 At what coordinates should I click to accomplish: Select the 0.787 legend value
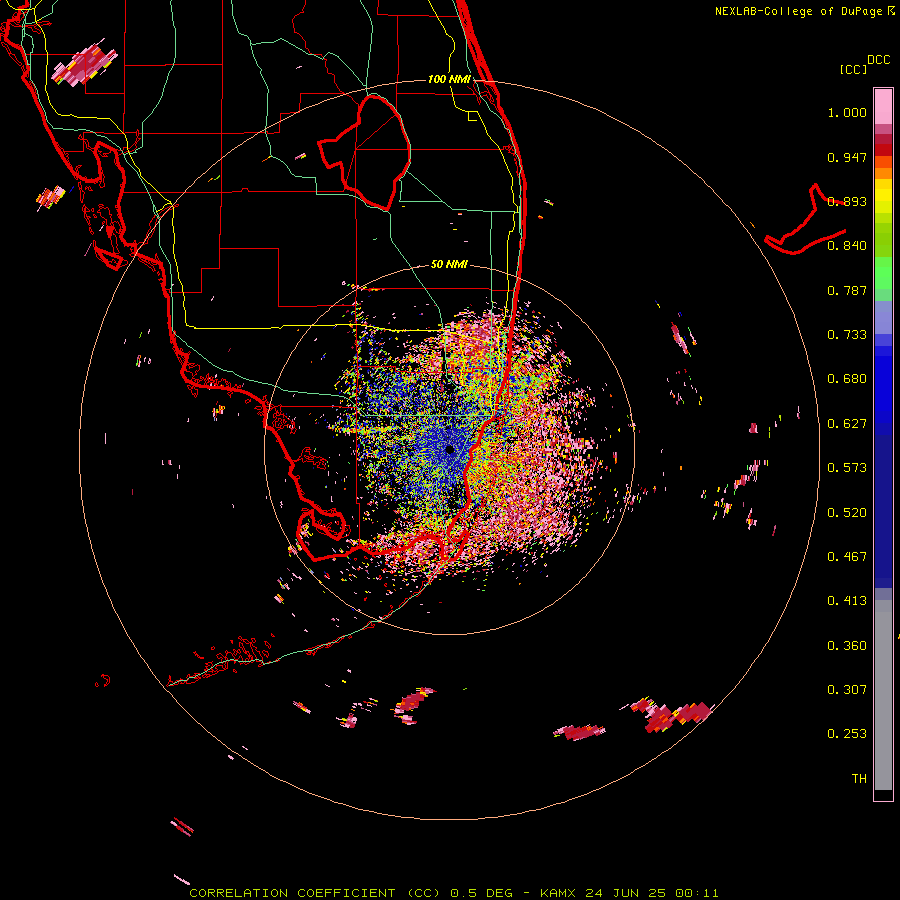(x=847, y=290)
